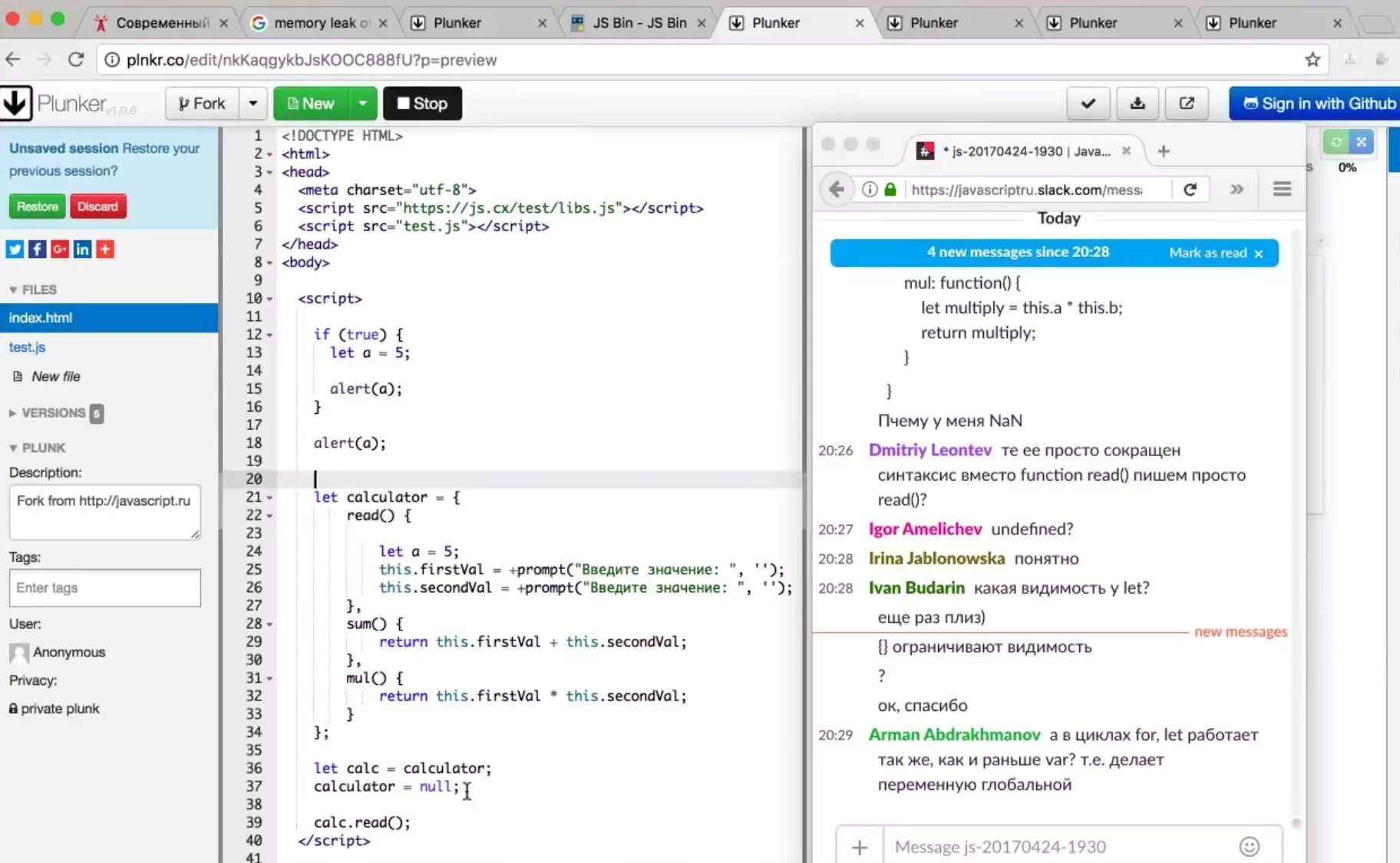Click the Slack site info icon
The width and height of the screenshot is (1400, 863).
pyautogui.click(x=870, y=189)
